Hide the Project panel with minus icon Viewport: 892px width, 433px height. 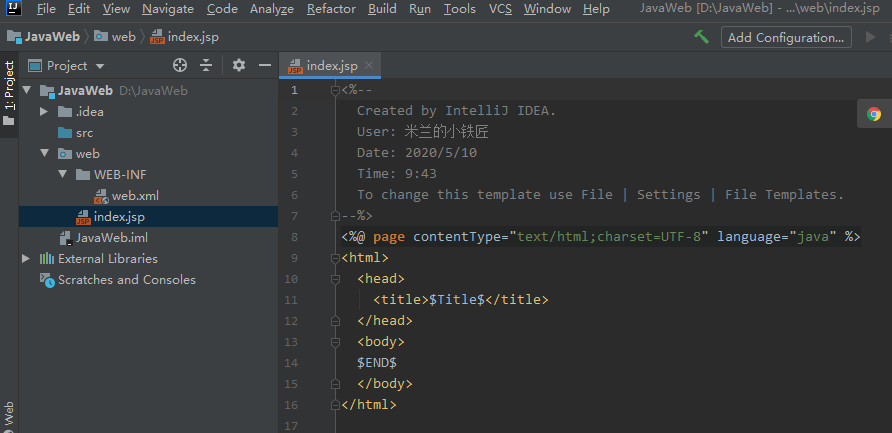[x=265, y=65]
